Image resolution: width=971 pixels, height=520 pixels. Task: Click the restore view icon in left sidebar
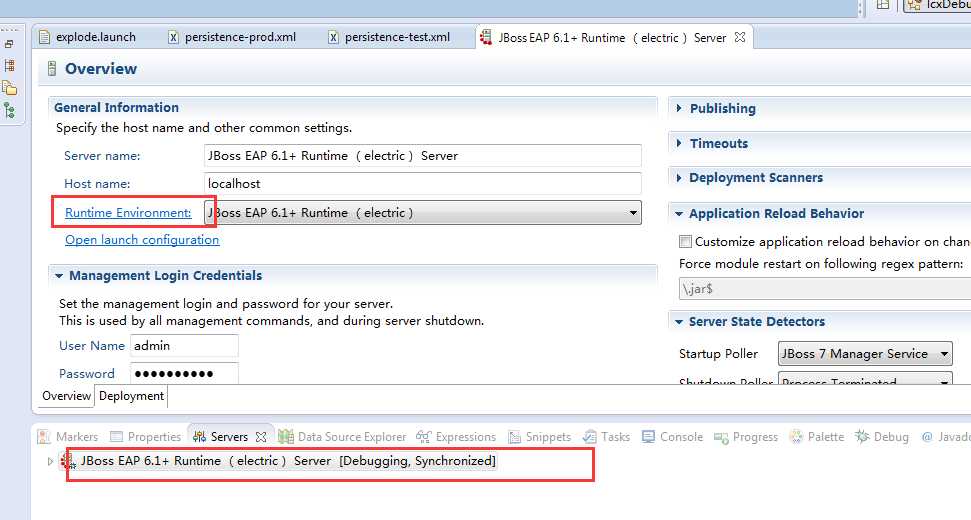click(9, 44)
